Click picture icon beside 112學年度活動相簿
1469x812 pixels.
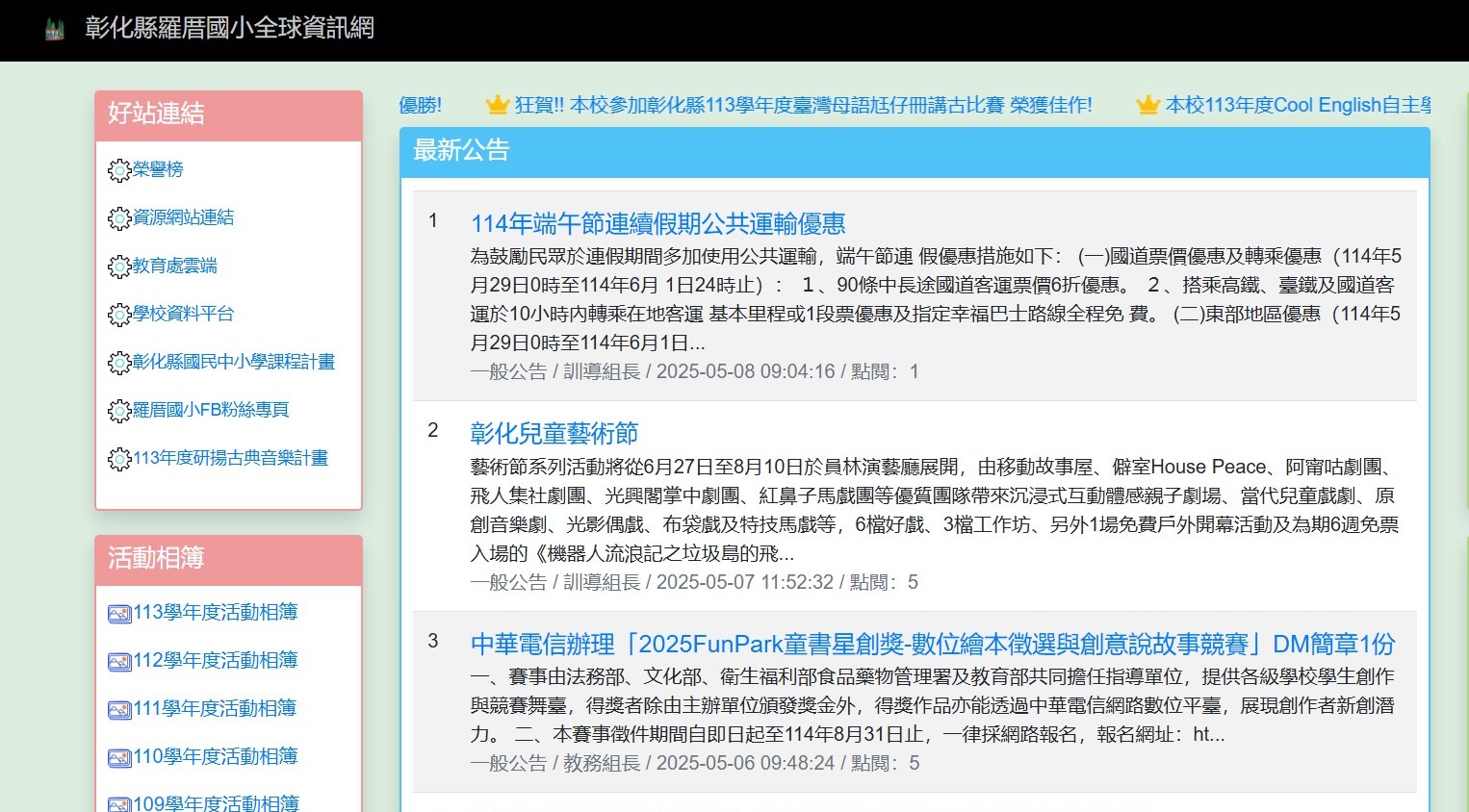pos(119,662)
